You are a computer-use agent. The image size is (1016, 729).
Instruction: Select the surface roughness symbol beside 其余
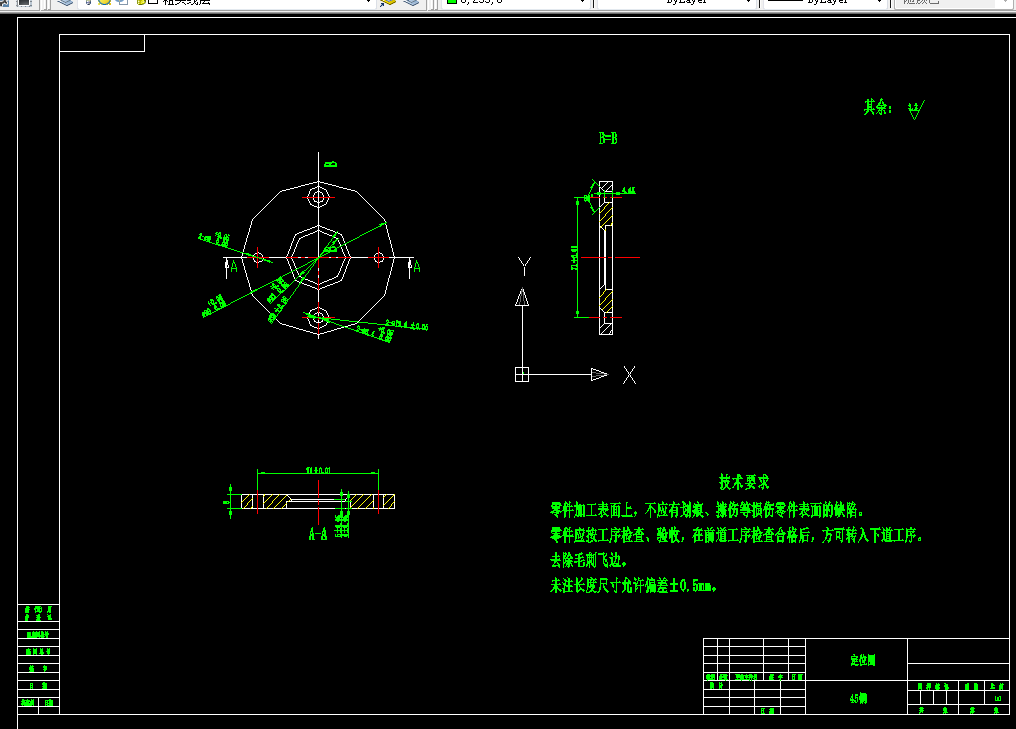tap(916, 110)
